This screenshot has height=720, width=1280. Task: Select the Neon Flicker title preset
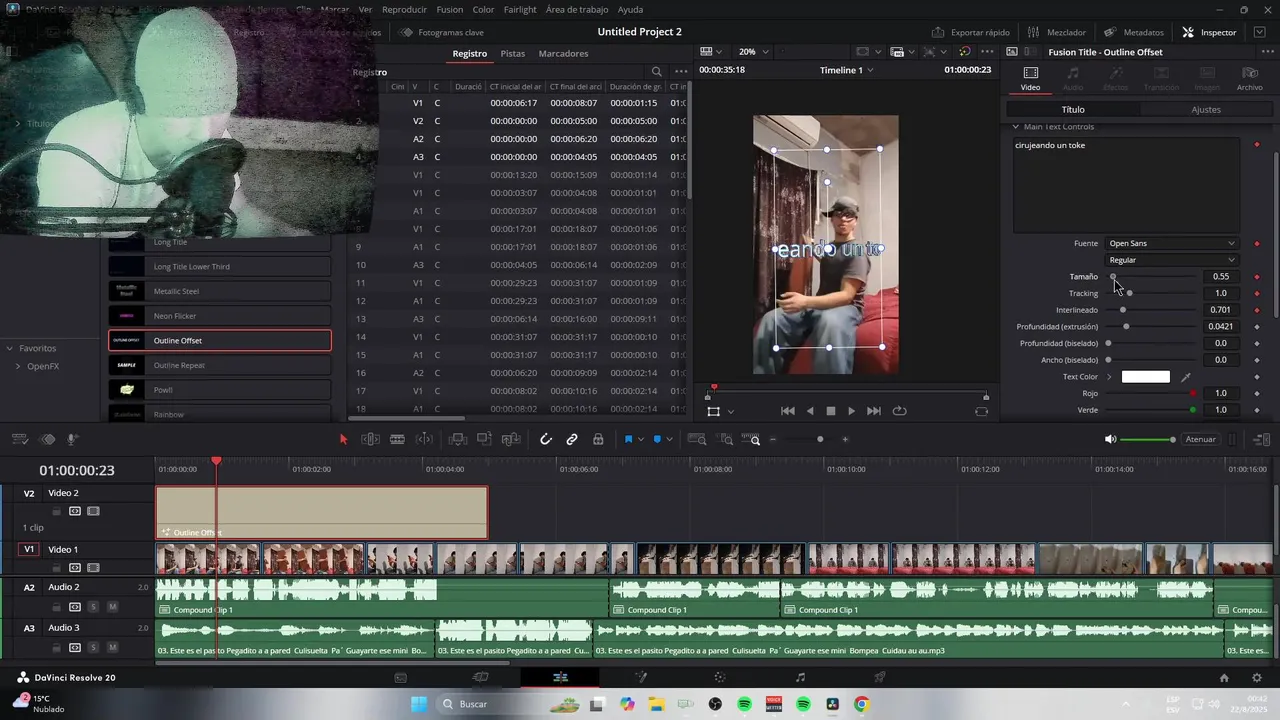pos(220,316)
